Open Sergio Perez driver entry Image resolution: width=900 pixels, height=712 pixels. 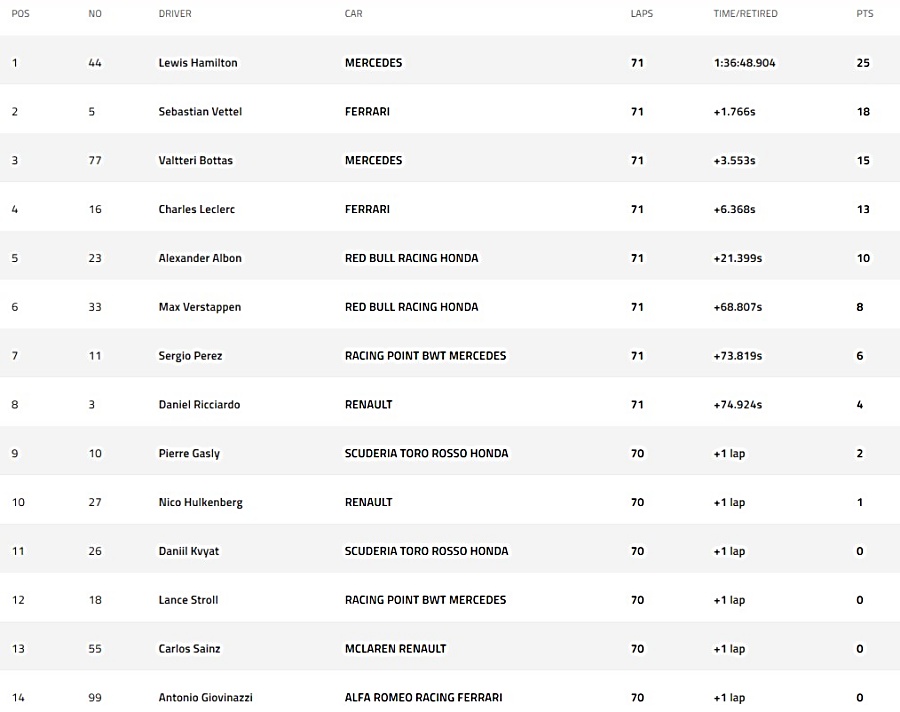[191, 356]
